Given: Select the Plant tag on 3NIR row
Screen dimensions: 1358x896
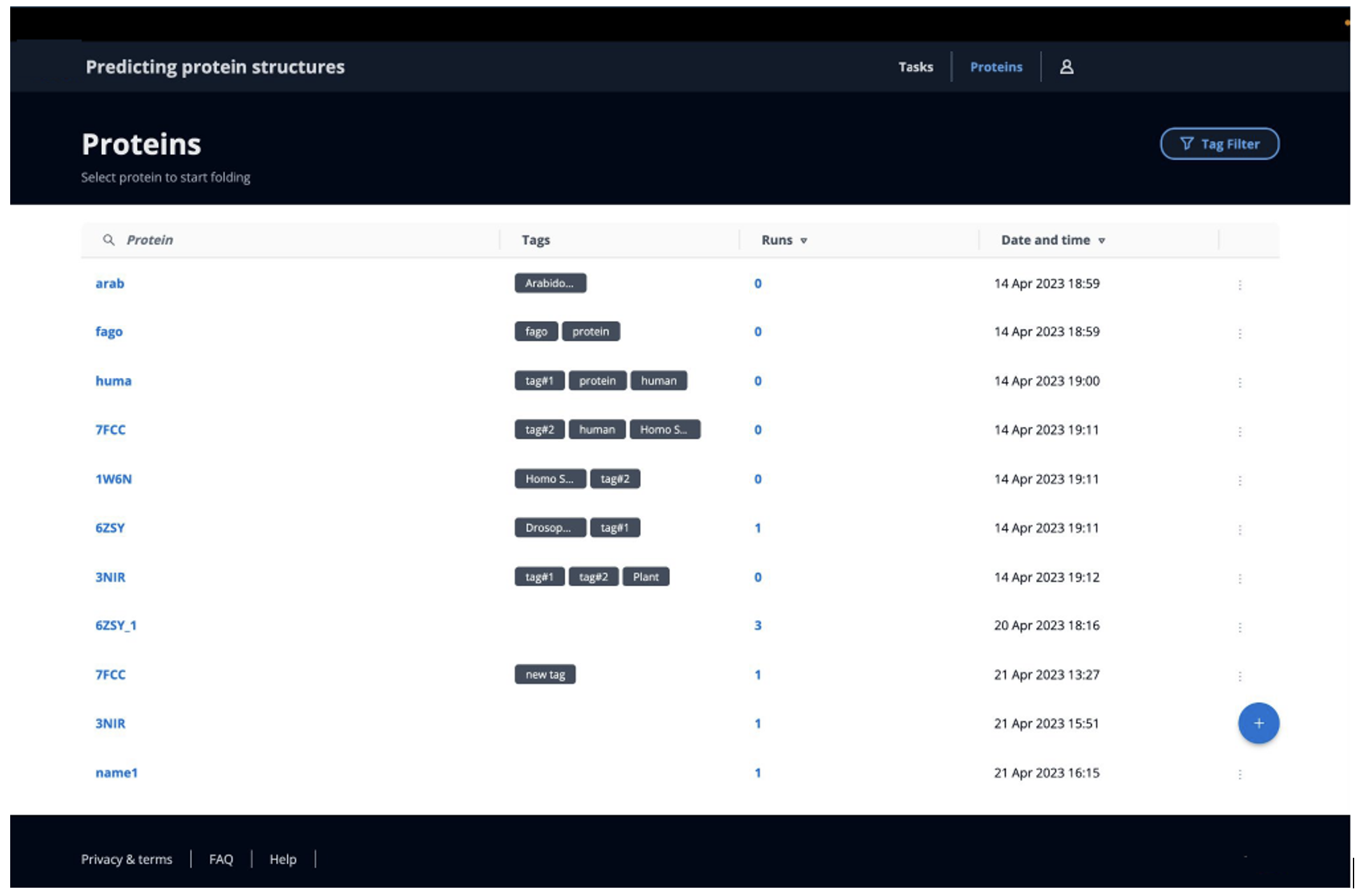Looking at the screenshot, I should pyautogui.click(x=646, y=576).
